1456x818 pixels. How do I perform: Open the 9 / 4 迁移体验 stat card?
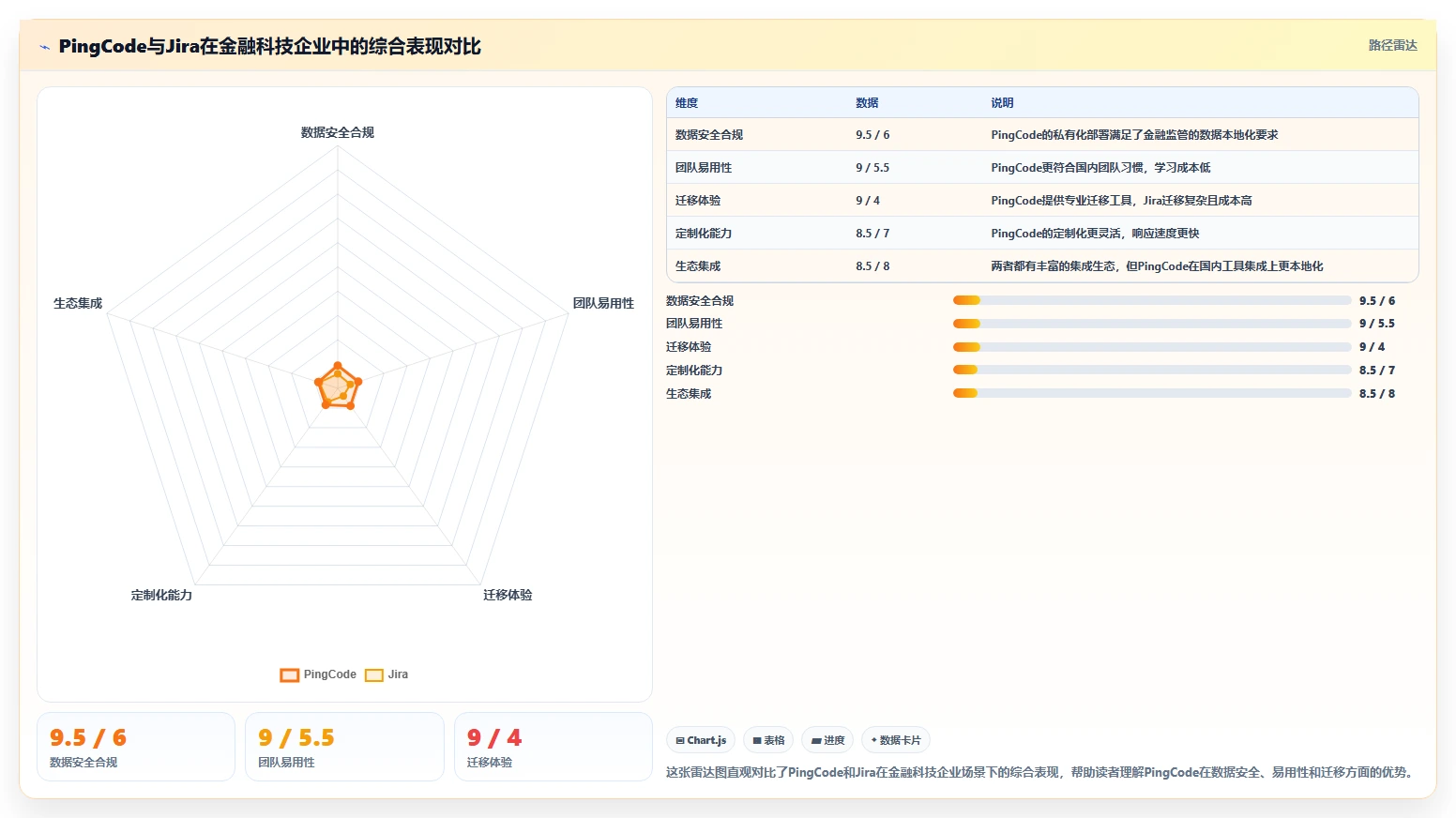pos(554,747)
